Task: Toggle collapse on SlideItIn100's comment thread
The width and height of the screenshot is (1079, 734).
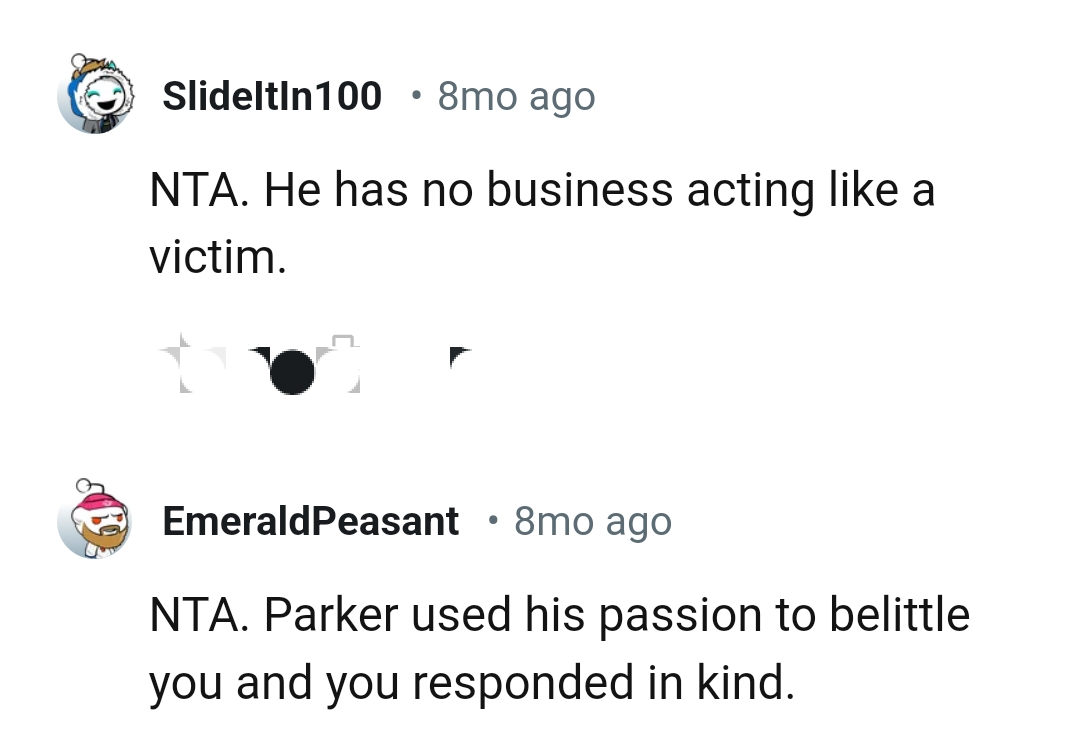Action: coord(95,97)
